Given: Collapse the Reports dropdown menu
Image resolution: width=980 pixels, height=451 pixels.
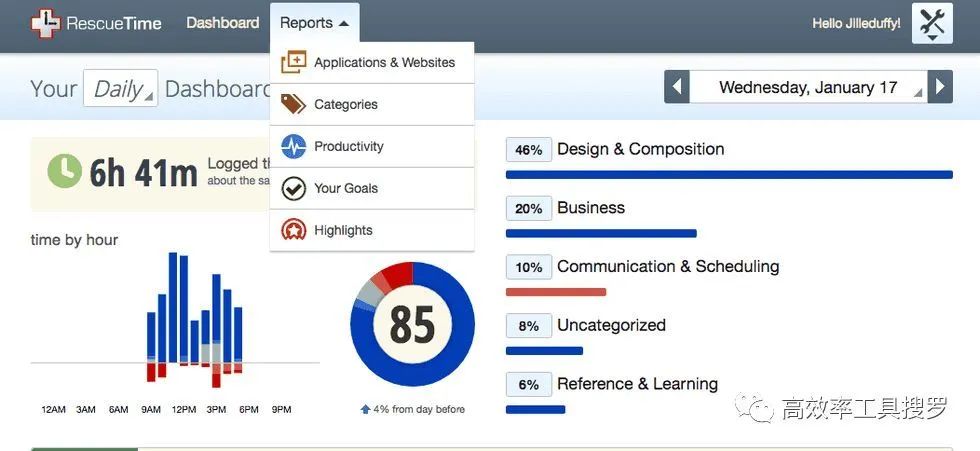Looking at the screenshot, I should [314, 23].
